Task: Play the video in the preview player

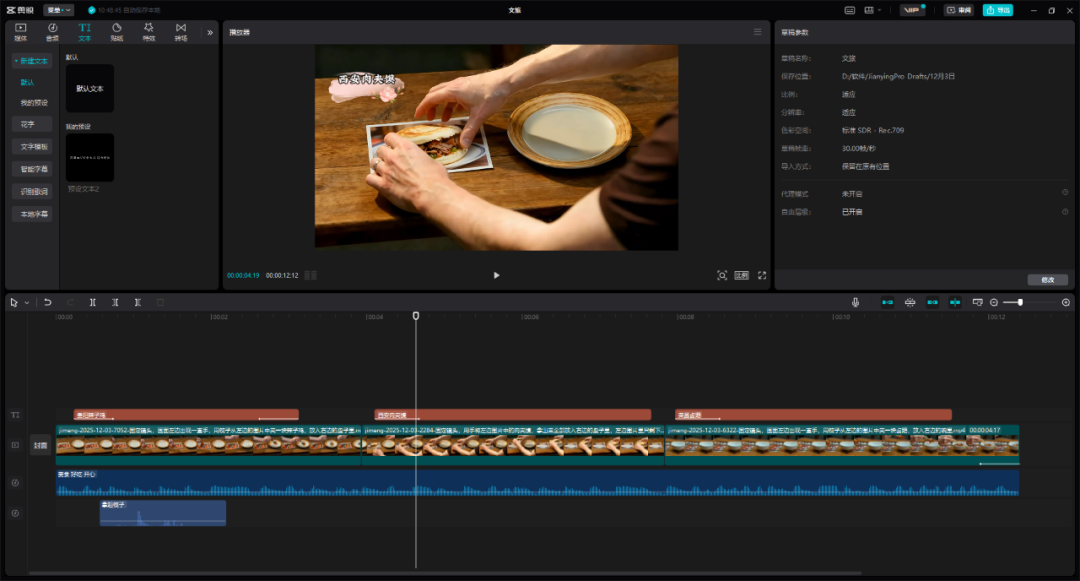Action: pos(496,275)
